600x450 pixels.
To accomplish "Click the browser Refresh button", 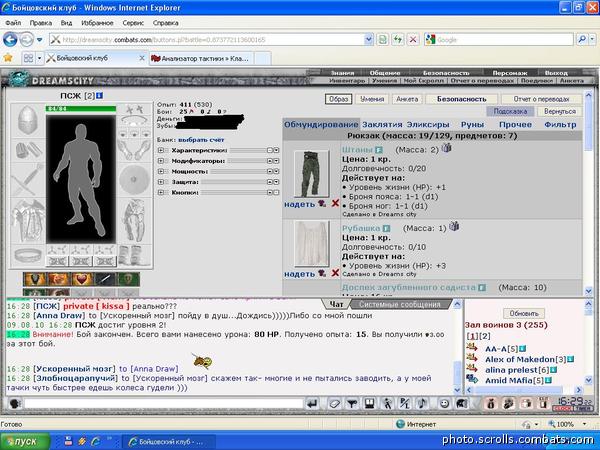I will click(x=398, y=39).
